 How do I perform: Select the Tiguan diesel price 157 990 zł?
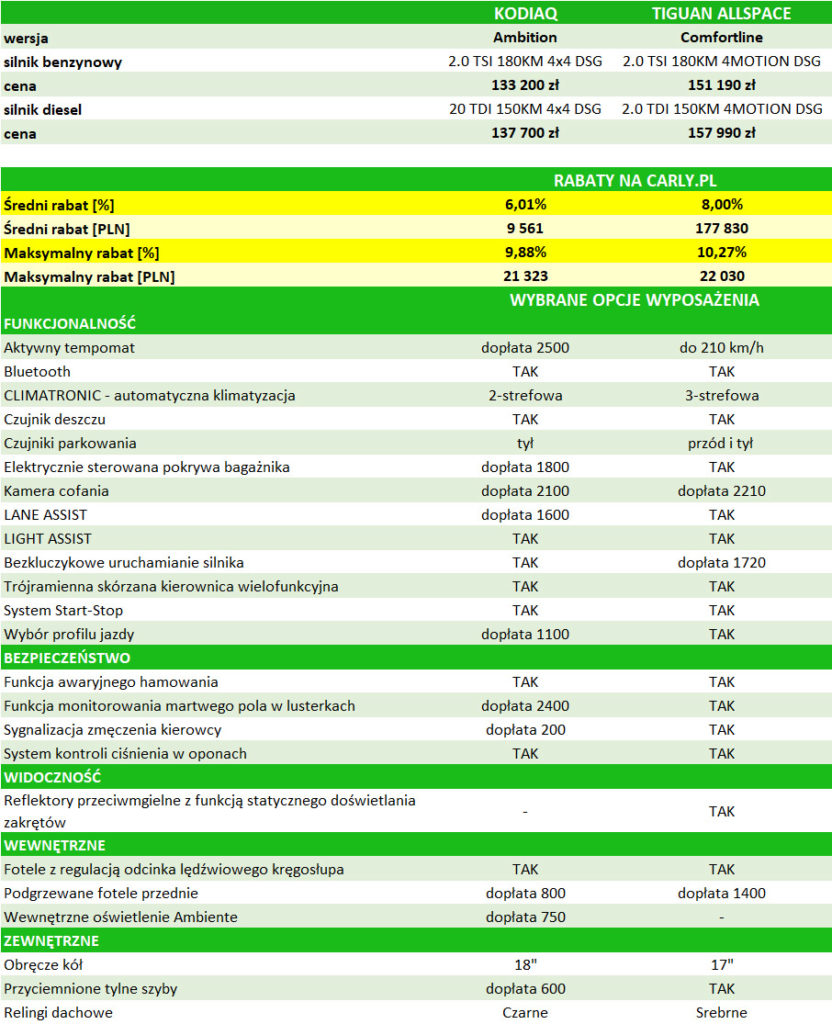(x=721, y=132)
